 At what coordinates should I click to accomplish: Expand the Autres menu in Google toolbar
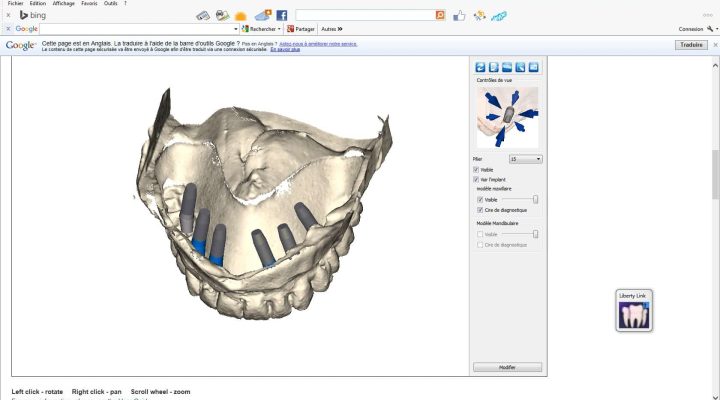coord(333,29)
